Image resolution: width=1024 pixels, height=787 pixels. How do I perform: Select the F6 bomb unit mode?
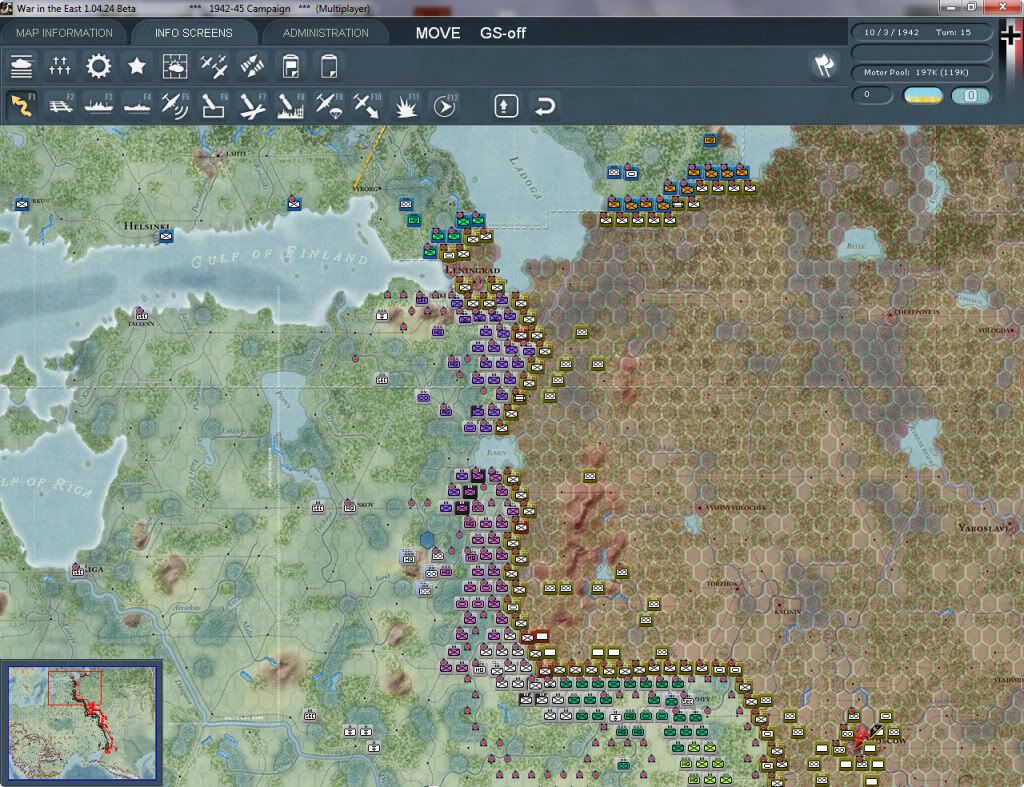(214, 106)
